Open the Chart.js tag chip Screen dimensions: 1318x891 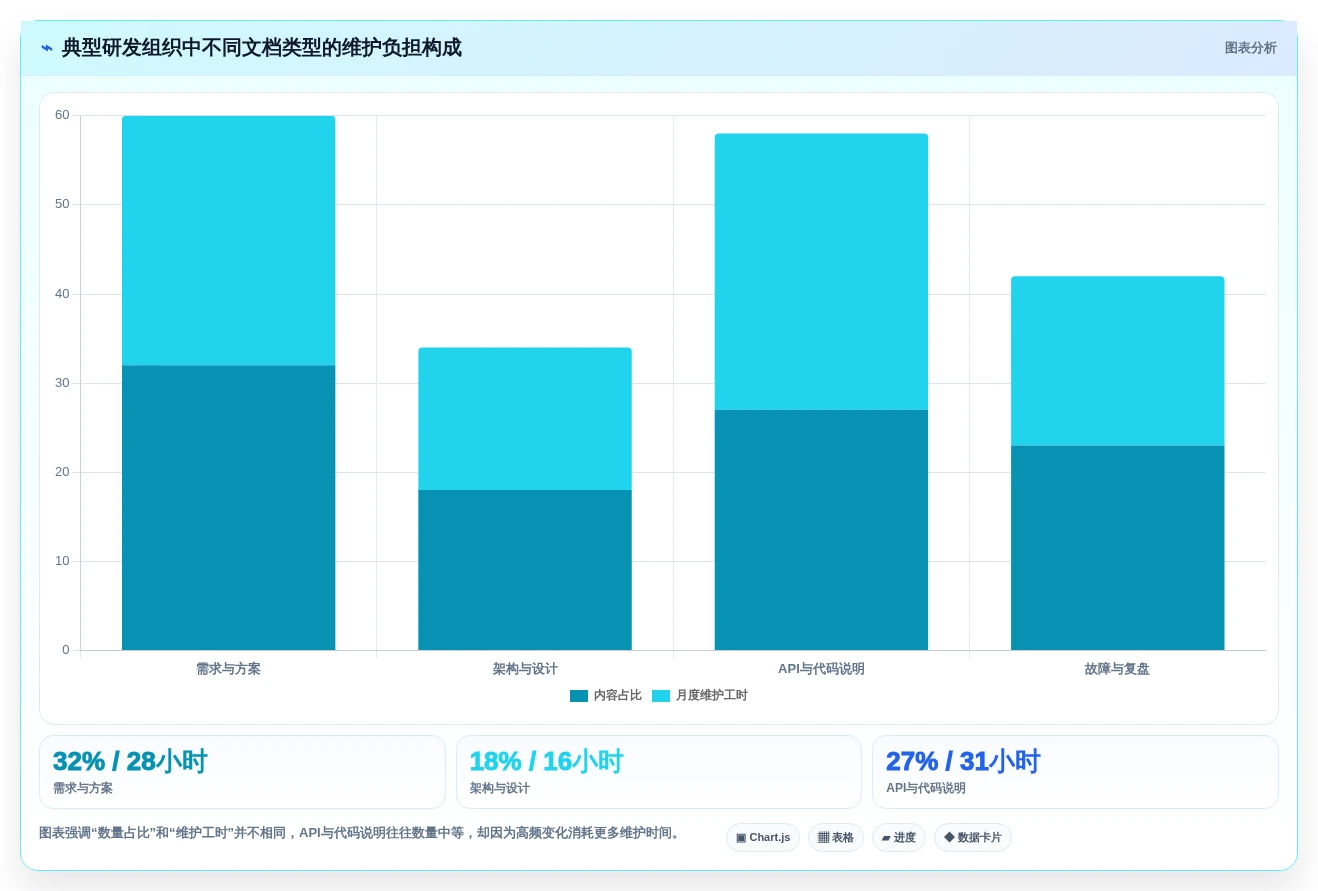(763, 837)
